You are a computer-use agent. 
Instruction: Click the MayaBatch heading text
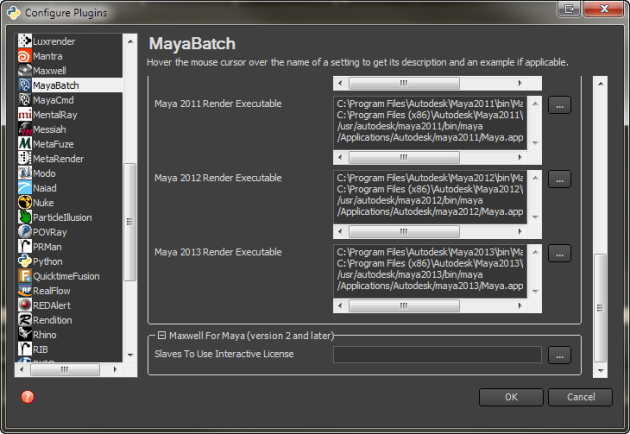point(192,44)
